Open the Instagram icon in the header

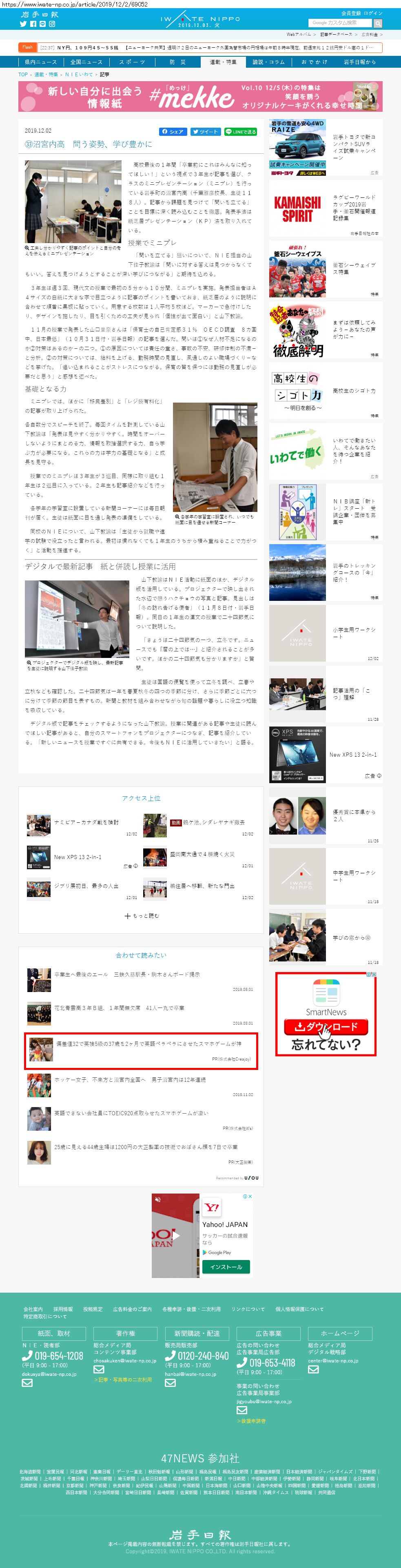(x=52, y=24)
